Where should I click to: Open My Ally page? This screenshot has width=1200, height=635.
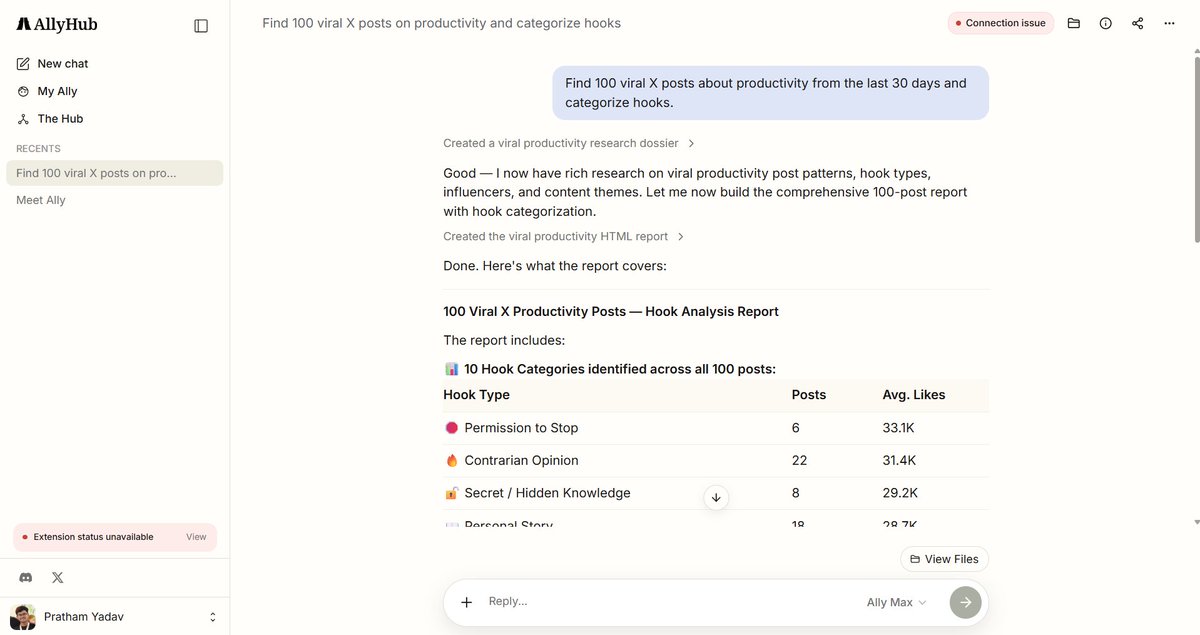click(x=47, y=91)
